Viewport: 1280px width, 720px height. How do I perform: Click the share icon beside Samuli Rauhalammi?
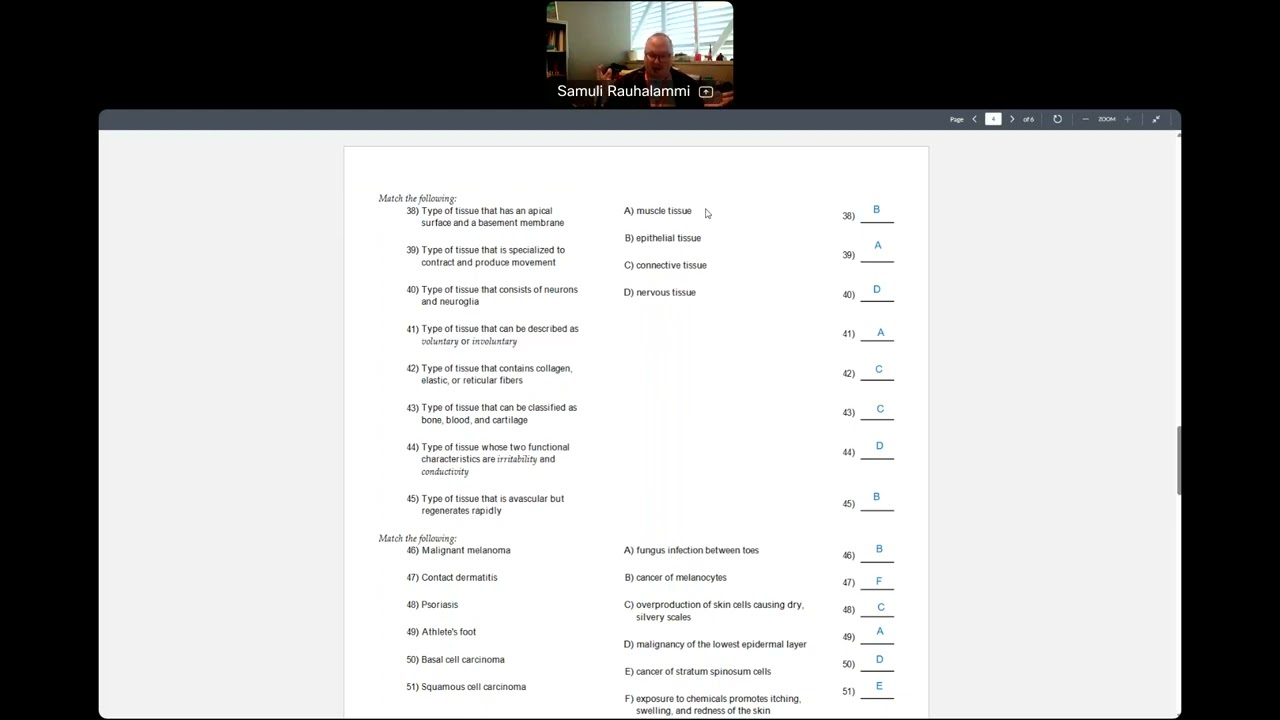pyautogui.click(x=706, y=92)
